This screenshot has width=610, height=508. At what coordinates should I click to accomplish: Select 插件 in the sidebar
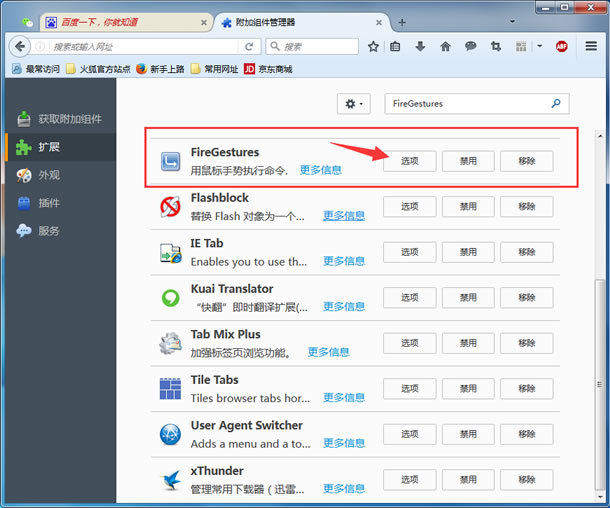[48, 203]
